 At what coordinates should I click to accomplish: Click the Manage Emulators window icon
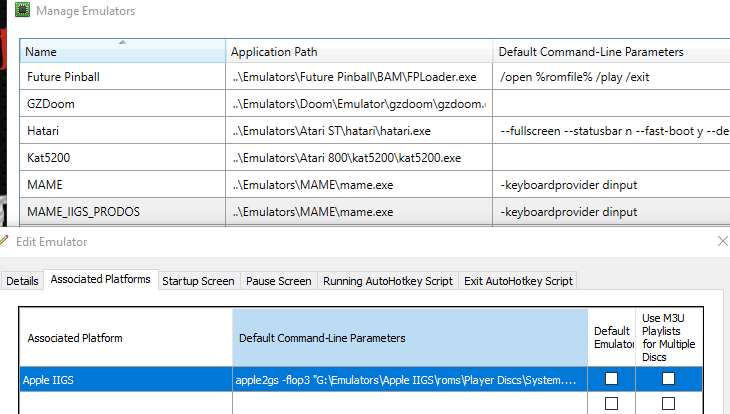coord(22,10)
